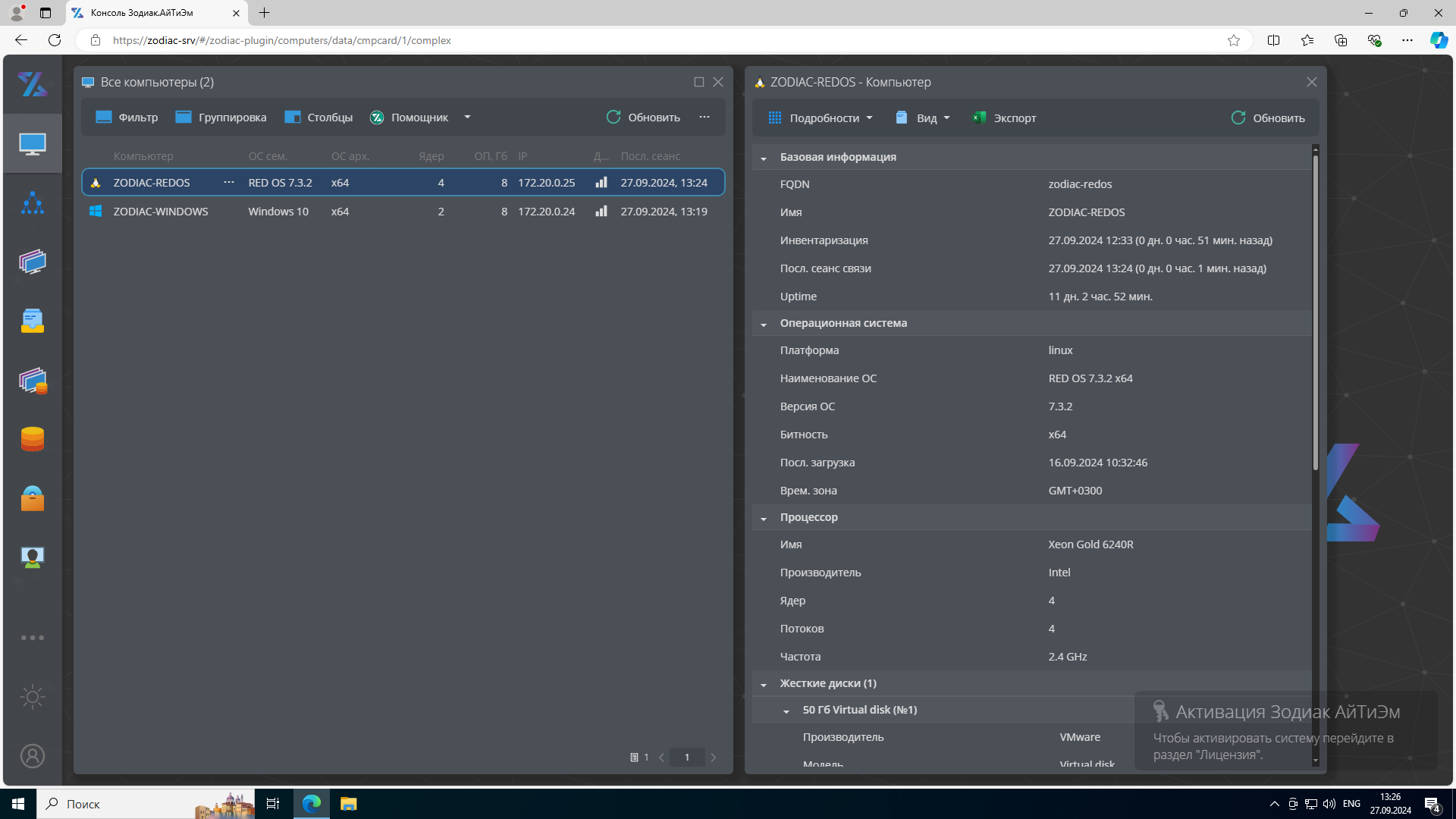The height and width of the screenshot is (819, 1456).
Task: Sort by Компьютер column header
Action: (x=143, y=156)
